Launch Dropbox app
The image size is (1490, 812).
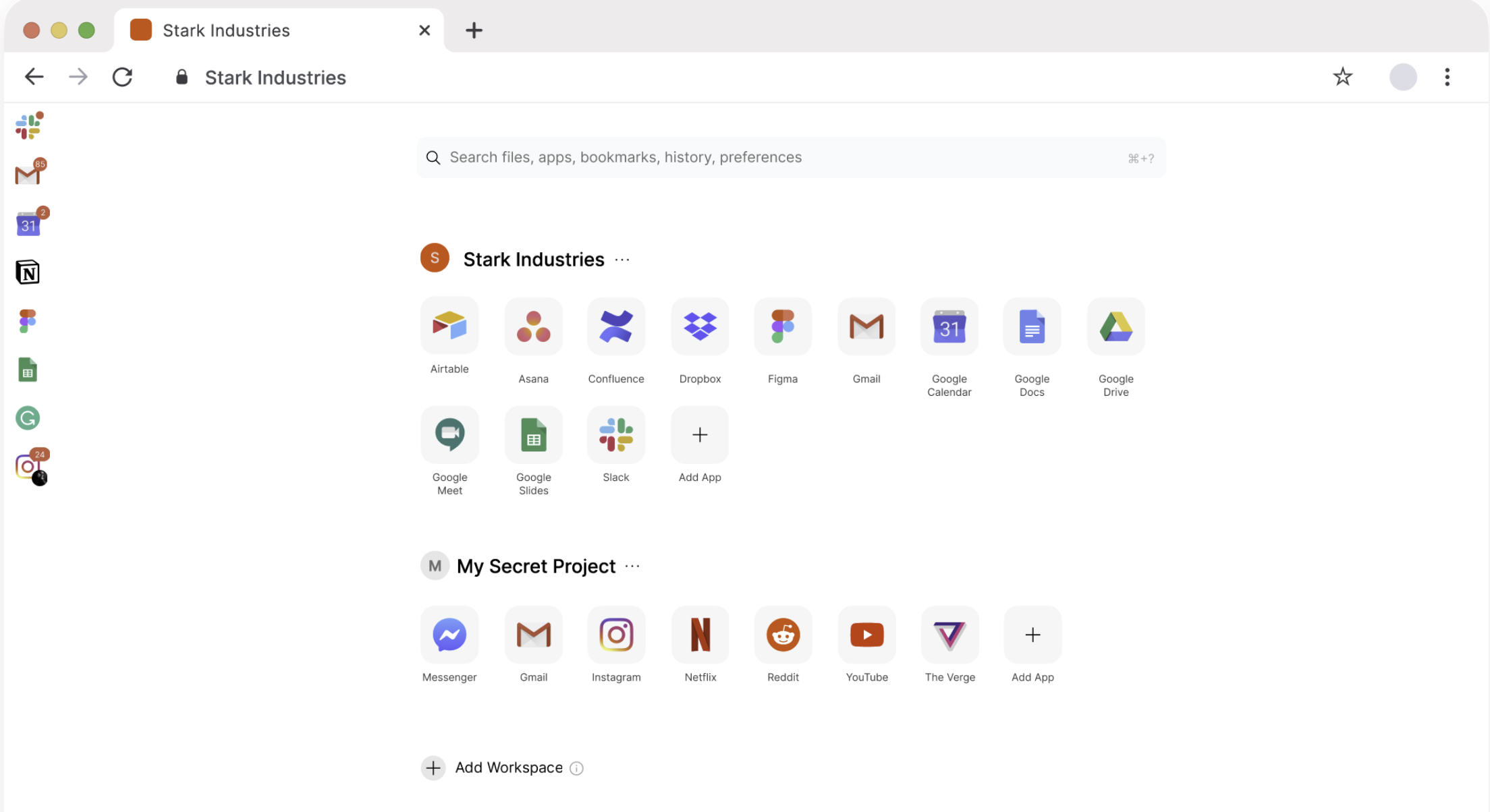pyautogui.click(x=700, y=326)
